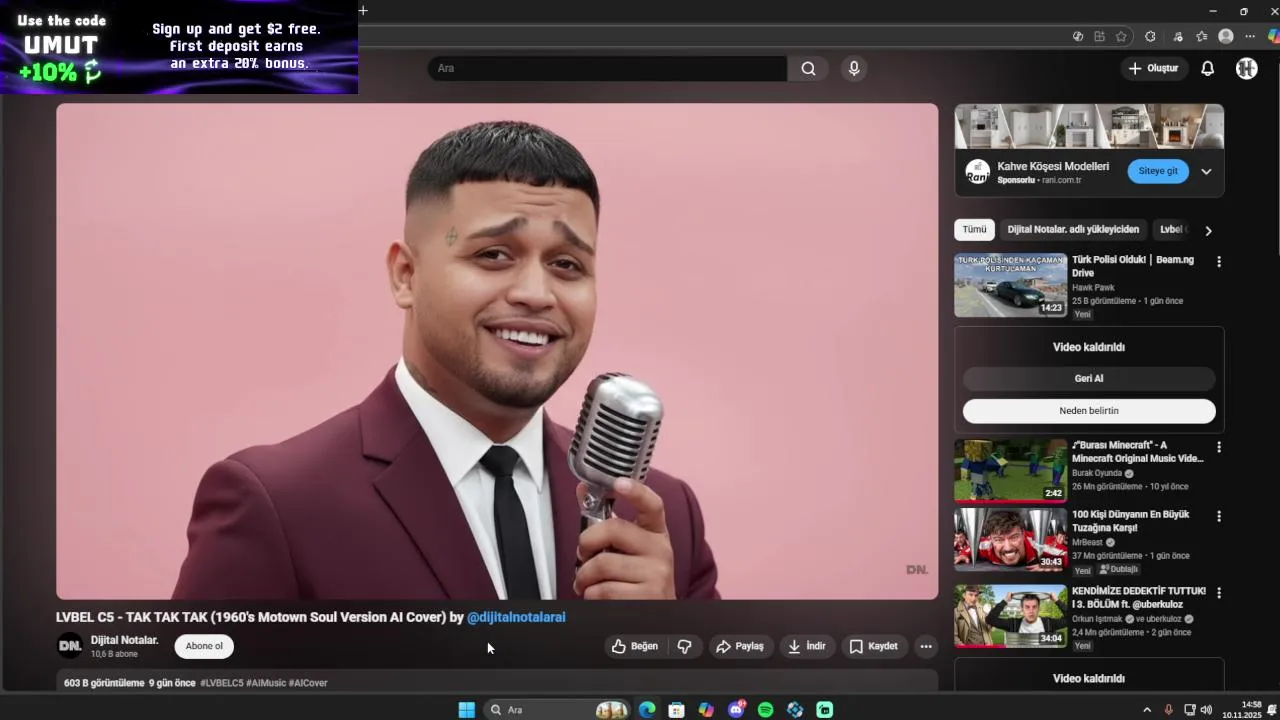Expand the Kahve Köşesi Modelleri ad chevron
The height and width of the screenshot is (720, 1280).
(x=1206, y=171)
